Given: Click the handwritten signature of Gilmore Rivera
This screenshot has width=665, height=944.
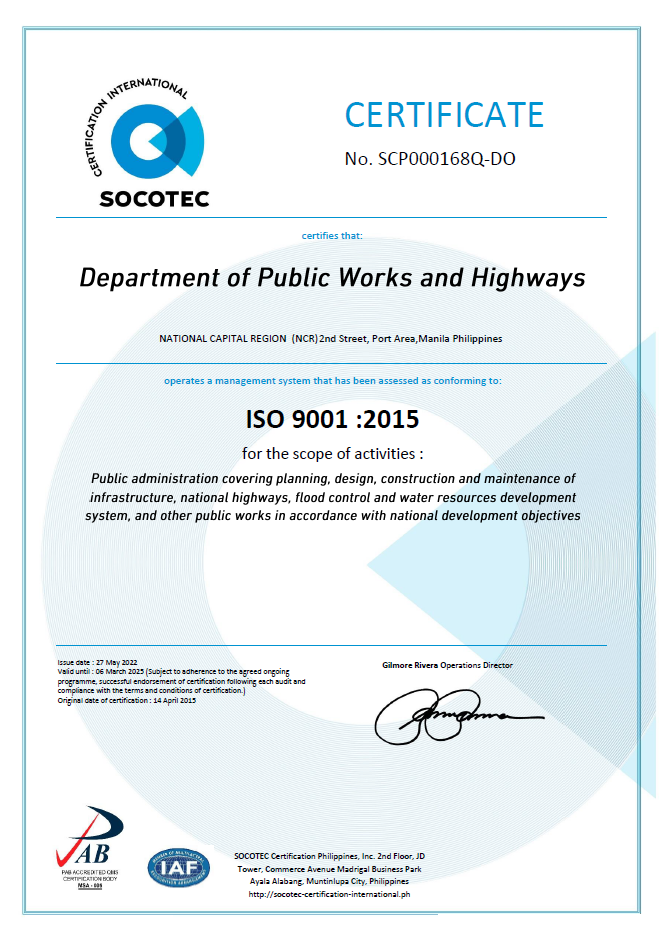Looking at the screenshot, I should coord(459,716).
